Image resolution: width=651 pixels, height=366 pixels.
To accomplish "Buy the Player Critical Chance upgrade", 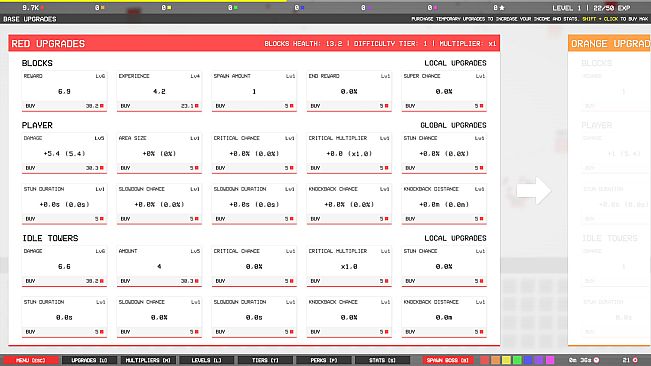I will [x=254, y=168].
